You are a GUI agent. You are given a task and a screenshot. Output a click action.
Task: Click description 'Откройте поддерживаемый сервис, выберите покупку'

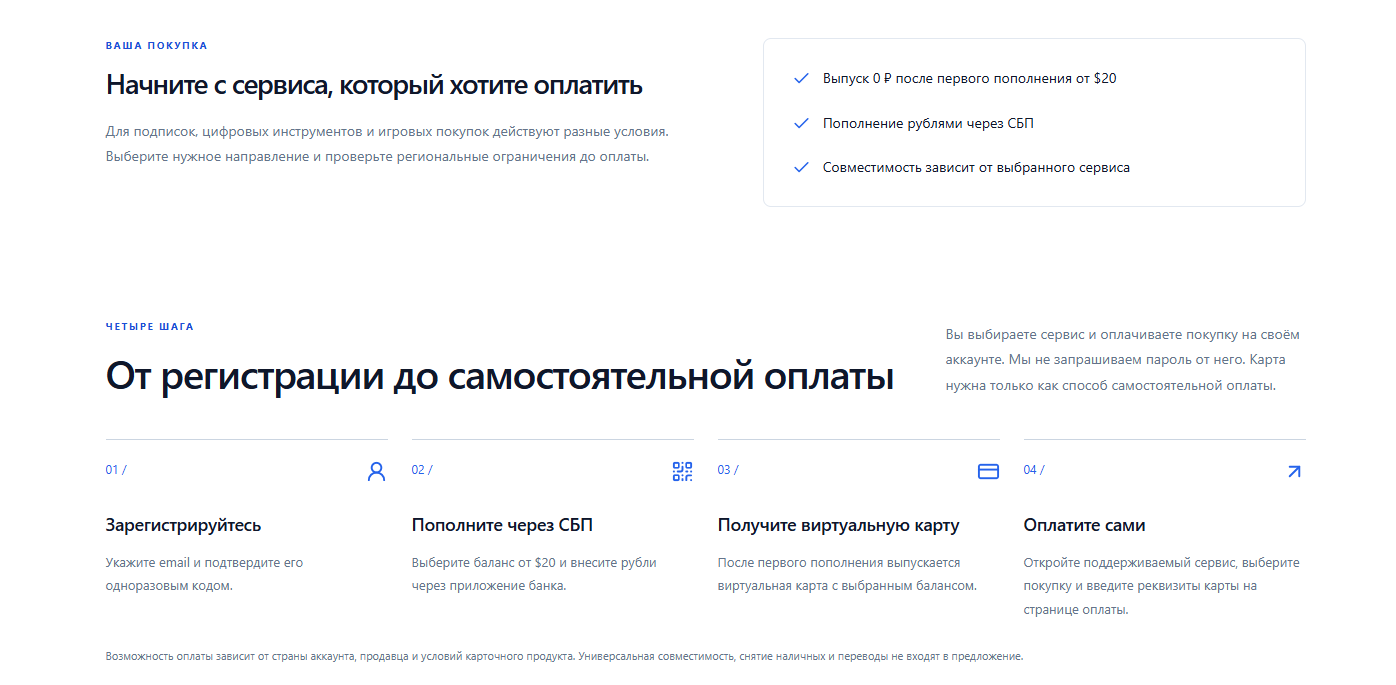[x=1162, y=586]
